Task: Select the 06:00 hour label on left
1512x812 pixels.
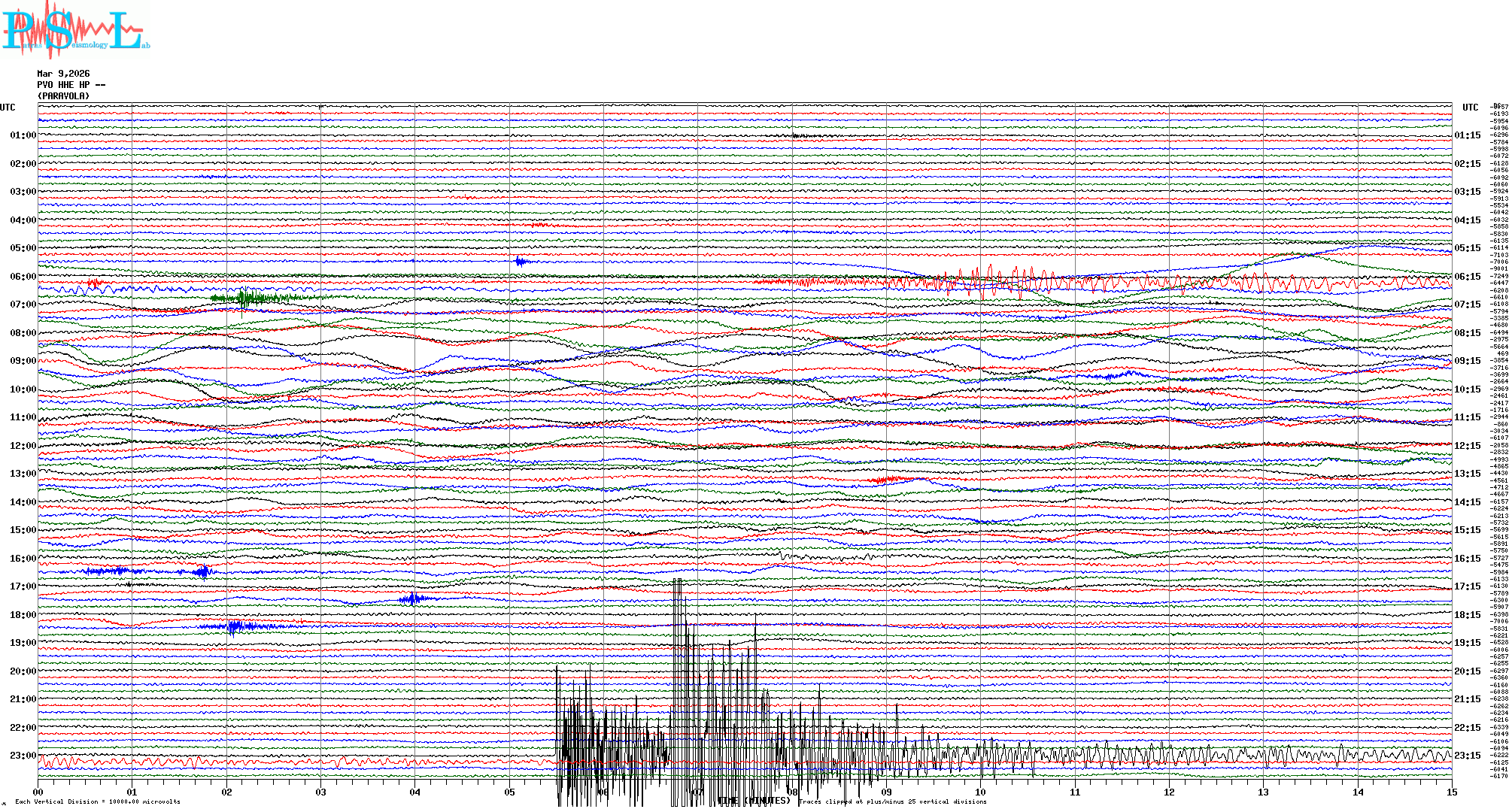Action: click(x=23, y=277)
